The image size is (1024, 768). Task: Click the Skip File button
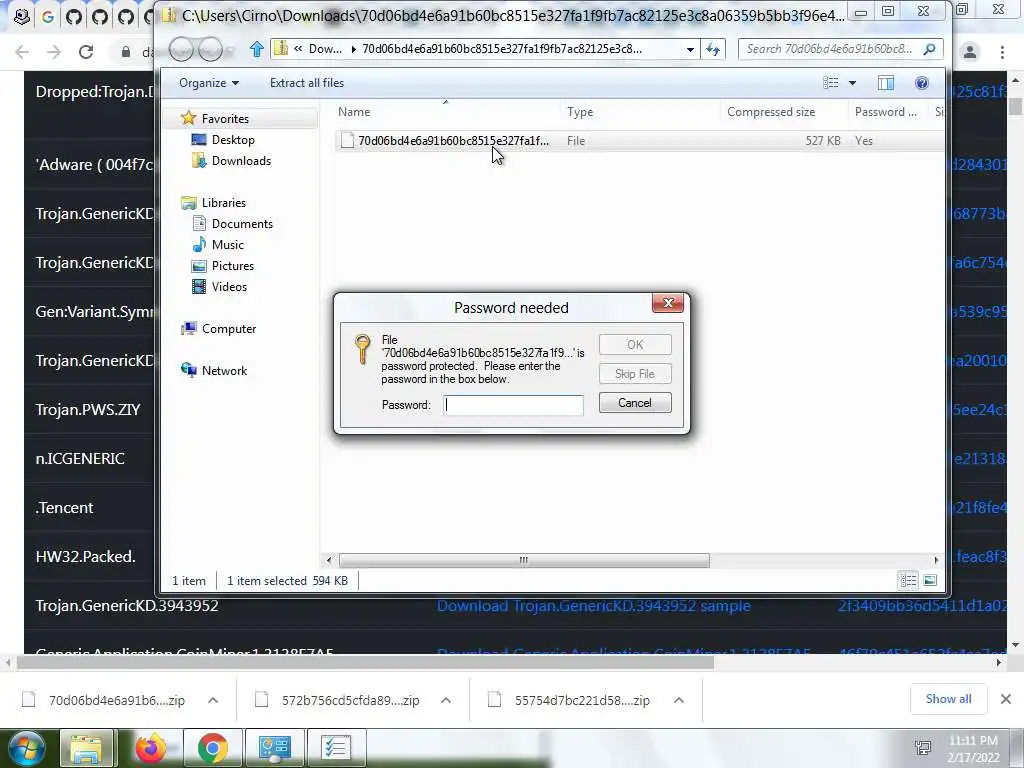tap(635, 374)
